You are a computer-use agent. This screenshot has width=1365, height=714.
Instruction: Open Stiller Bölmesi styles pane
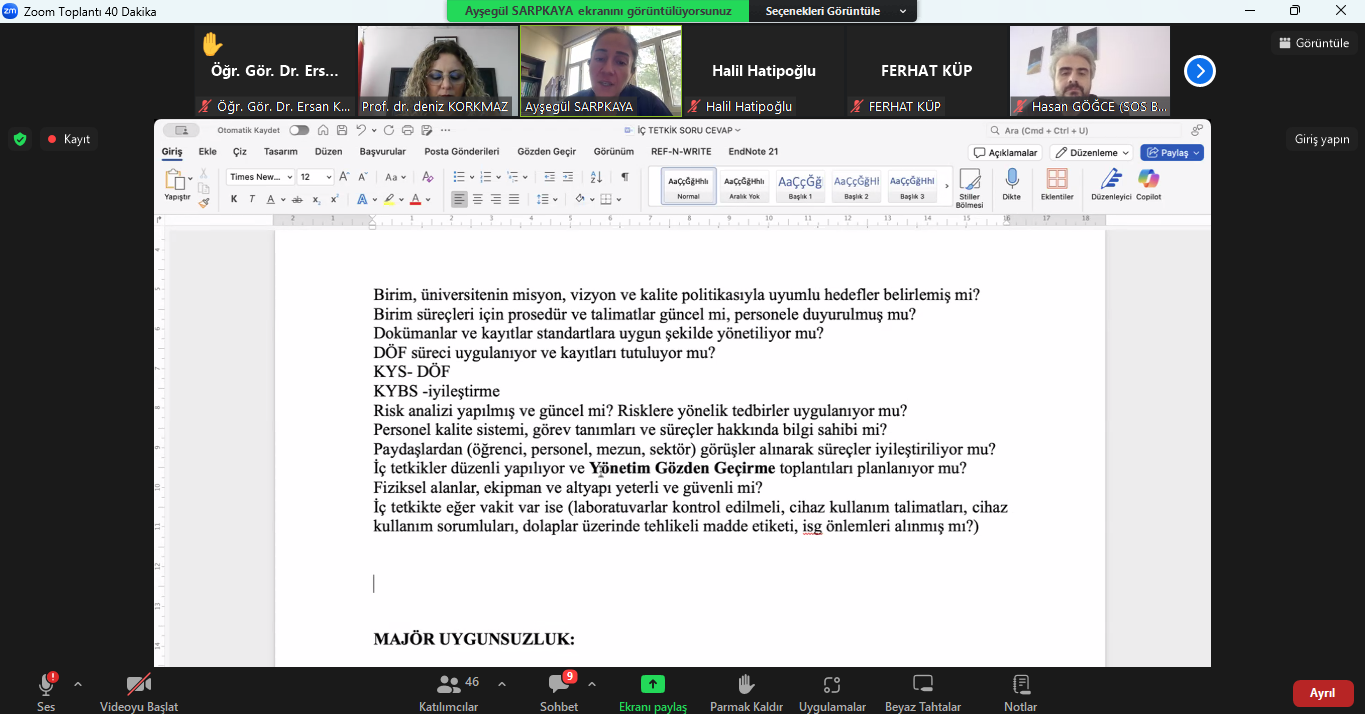[969, 180]
